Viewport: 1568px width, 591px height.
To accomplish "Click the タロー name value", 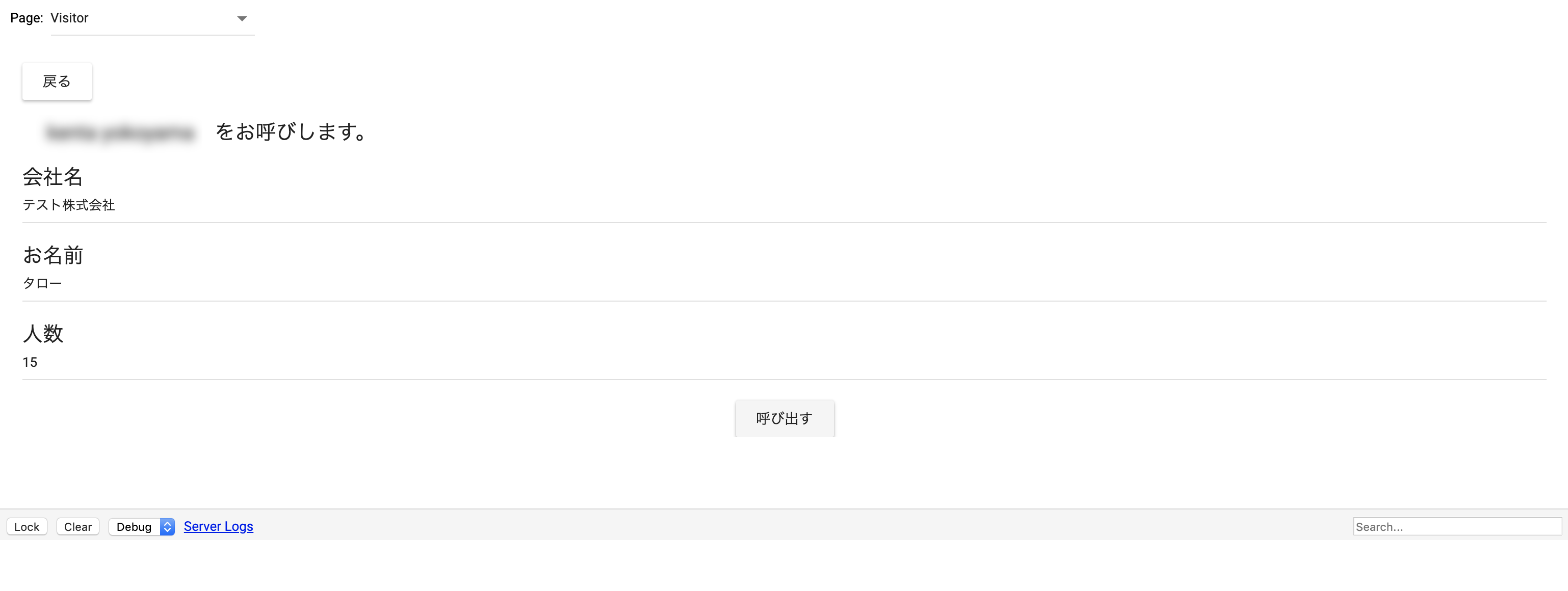I will [42, 283].
